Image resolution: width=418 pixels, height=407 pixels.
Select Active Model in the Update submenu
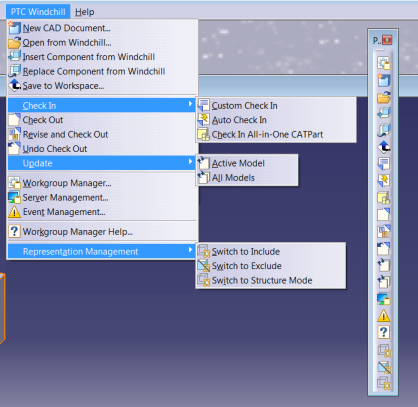[x=247, y=163]
